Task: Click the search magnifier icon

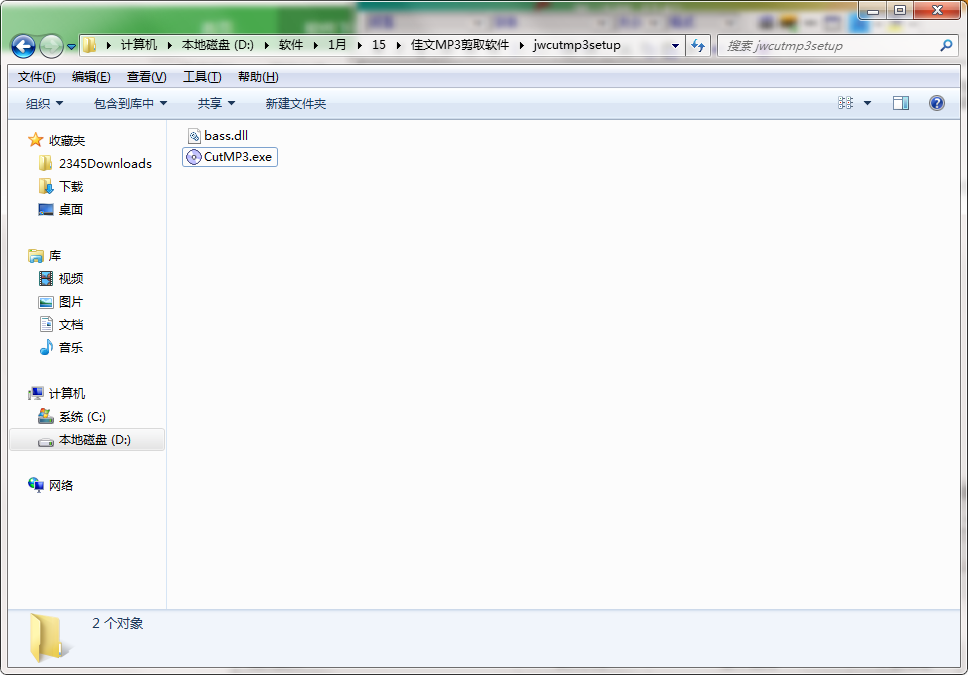Action: pos(946,46)
